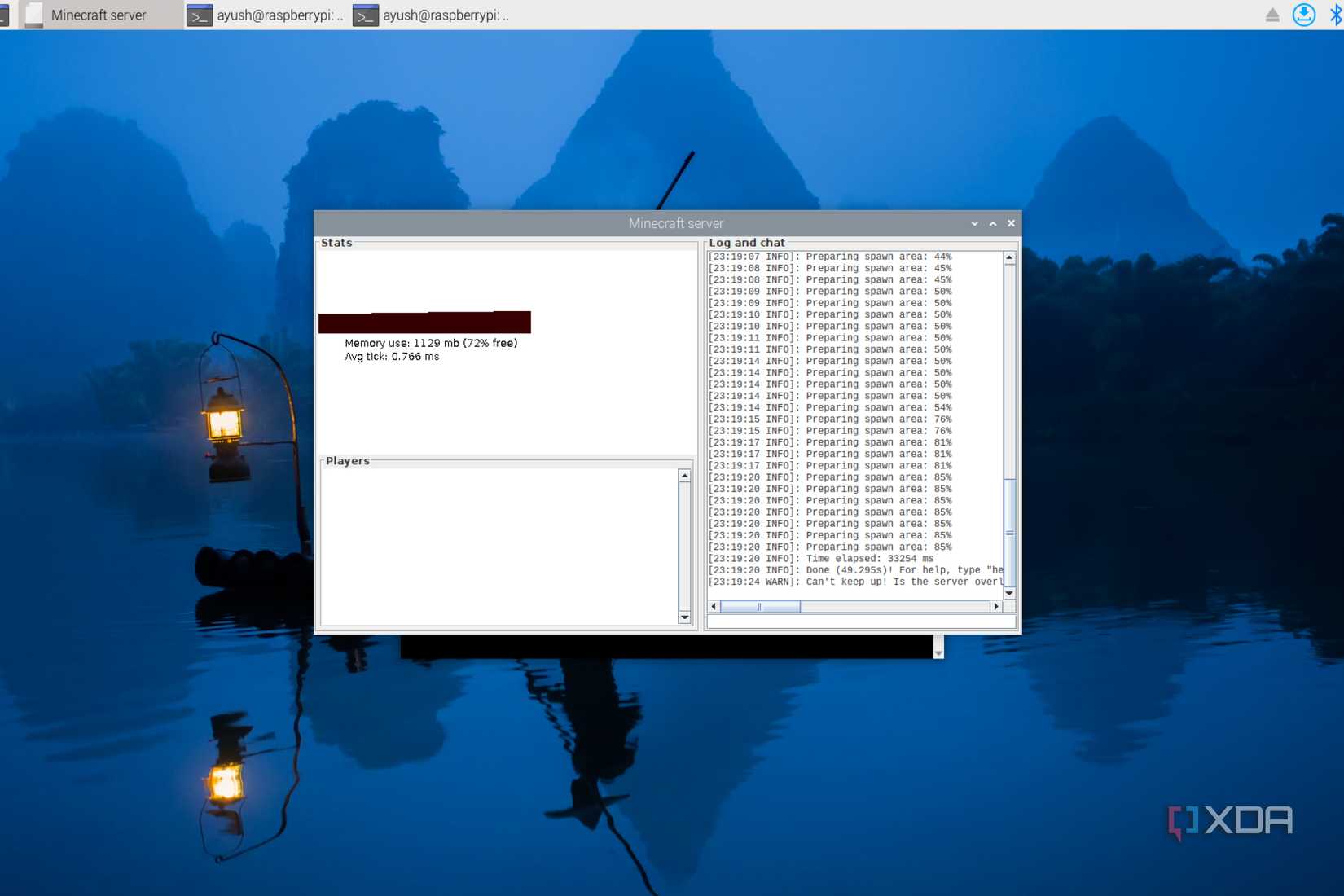Screen dimensions: 1344x896
Task: Click the shade/roll-up arrow in the Minecraft server titlebar
Action: [x=992, y=223]
